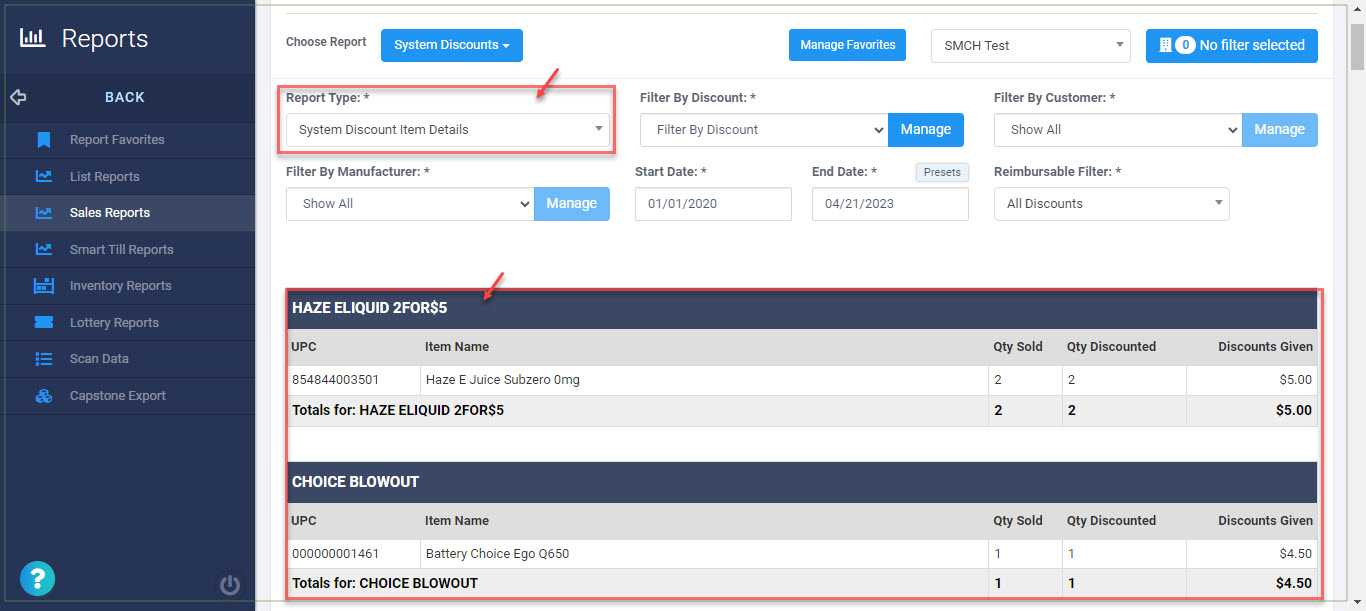Click Manage next to Filter By Manufacturer
1366x611 pixels.
(572, 203)
